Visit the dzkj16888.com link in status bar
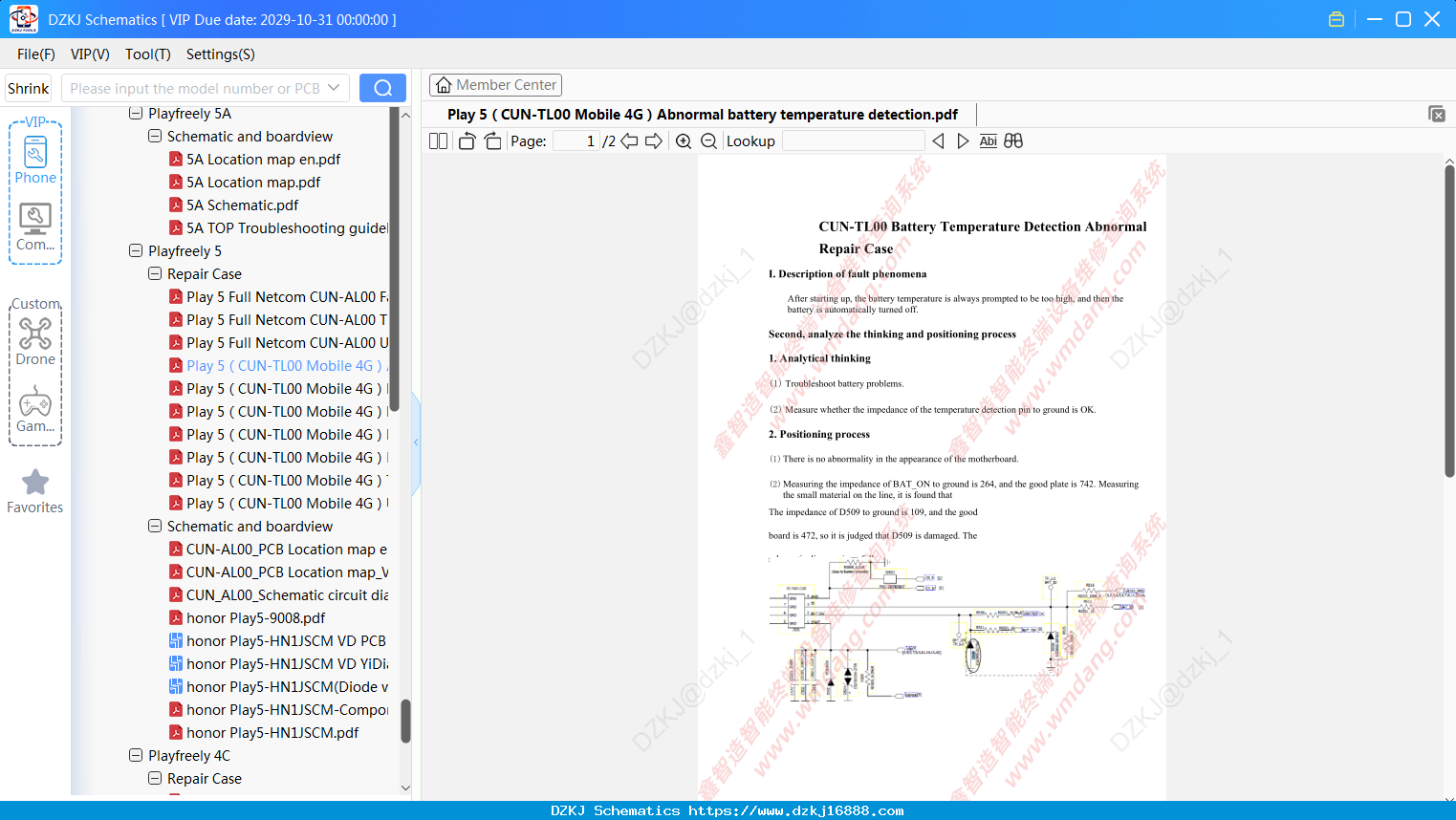This screenshot has width=1456, height=820. click(x=796, y=810)
